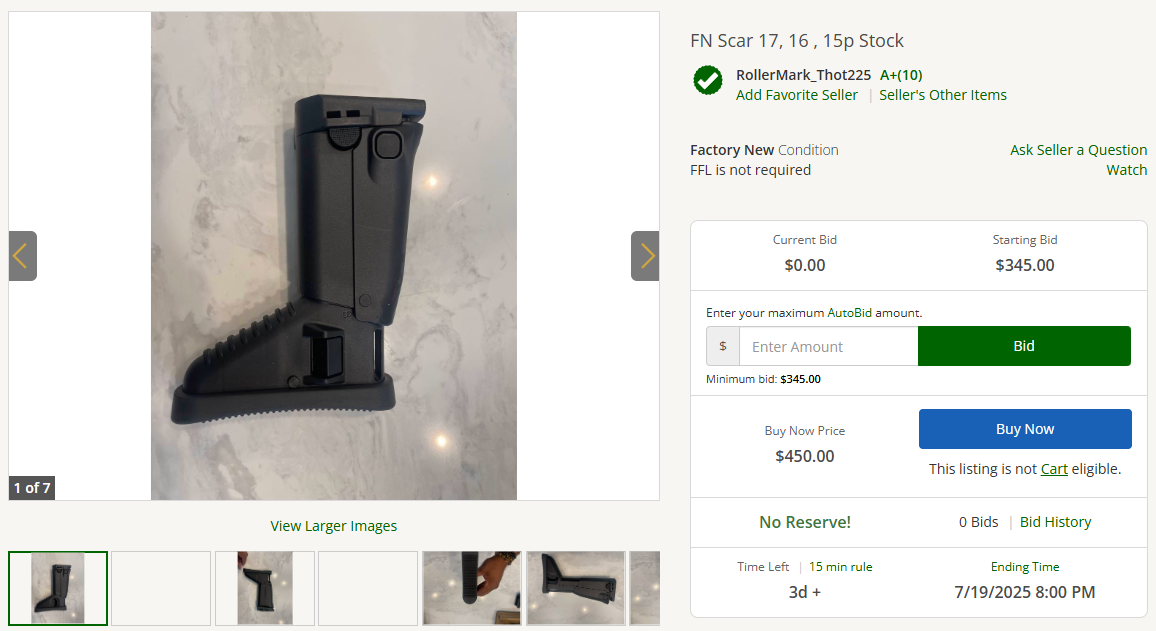Viewport: 1156px width, 631px height.
Task: Add Favorite Seller link
Action: [796, 95]
